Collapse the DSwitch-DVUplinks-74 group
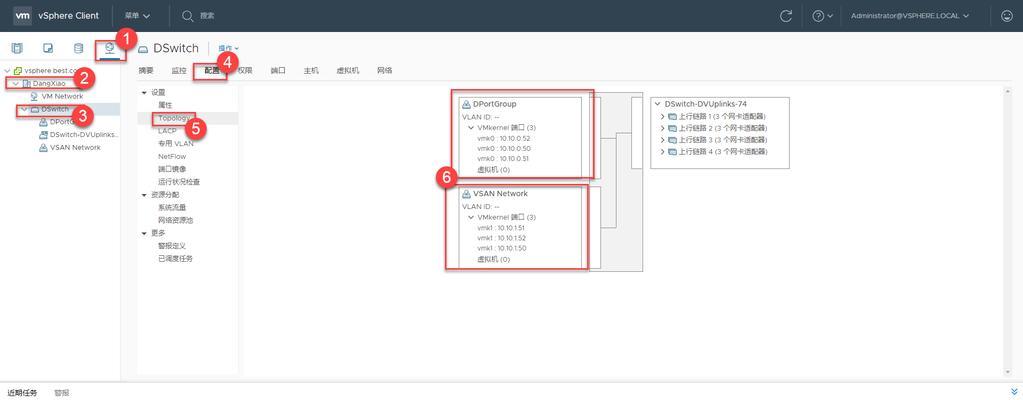 point(658,104)
